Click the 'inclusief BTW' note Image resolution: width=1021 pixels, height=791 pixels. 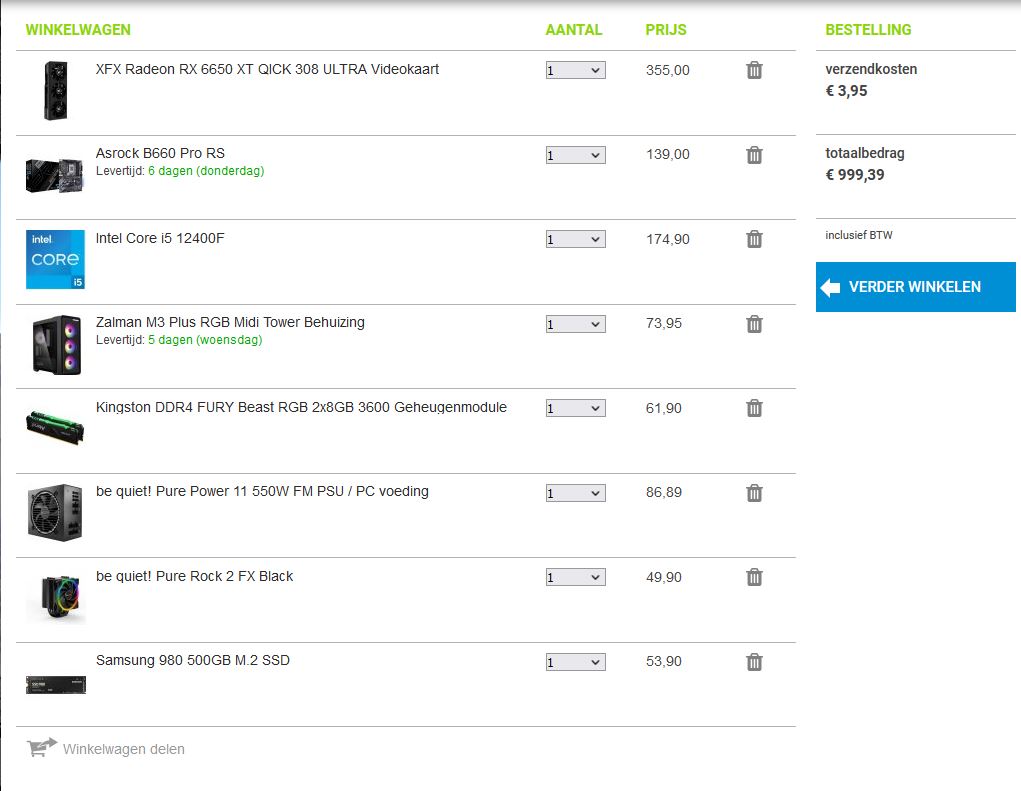click(x=859, y=235)
